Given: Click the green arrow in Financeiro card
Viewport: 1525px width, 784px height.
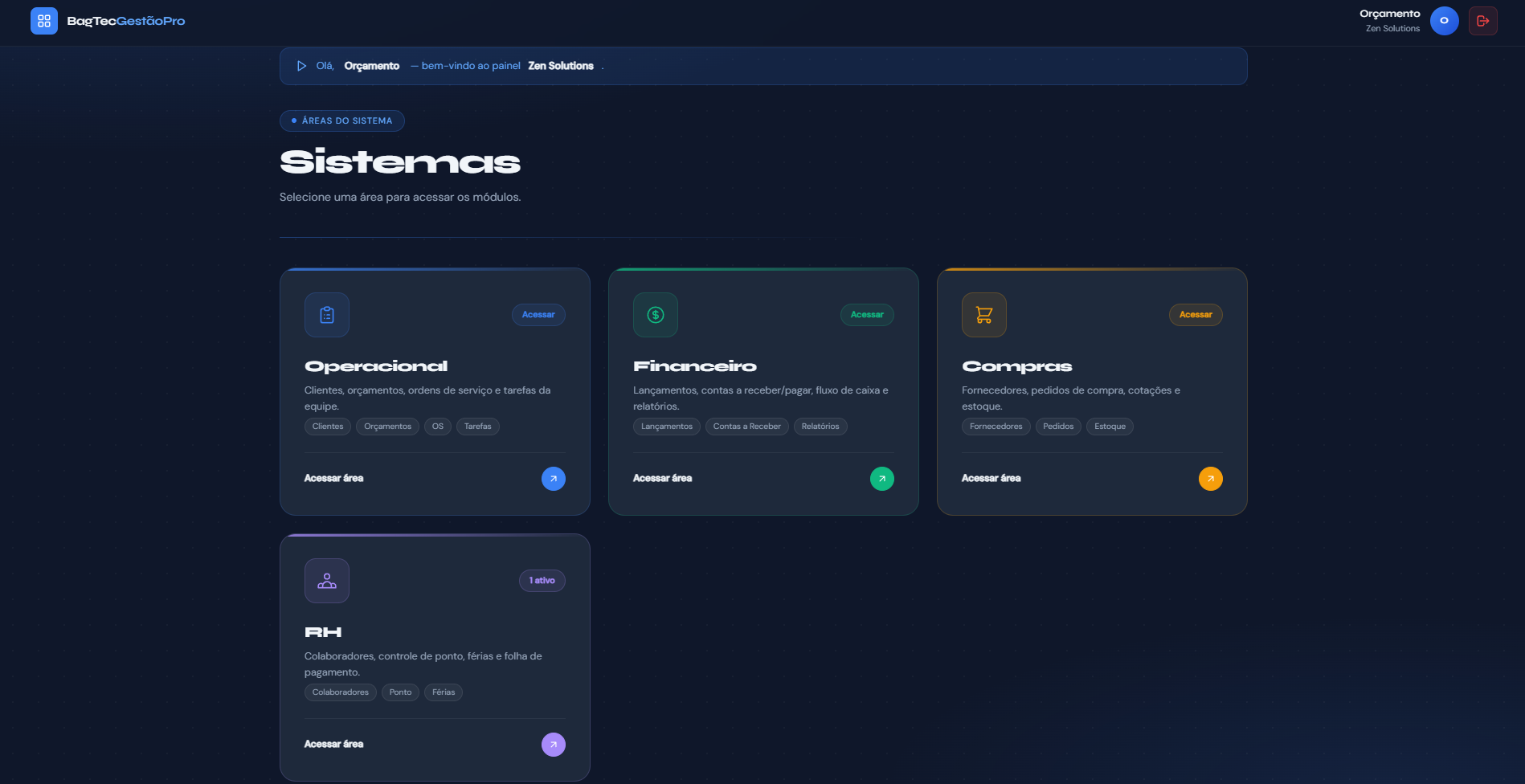Looking at the screenshot, I should pos(882,479).
